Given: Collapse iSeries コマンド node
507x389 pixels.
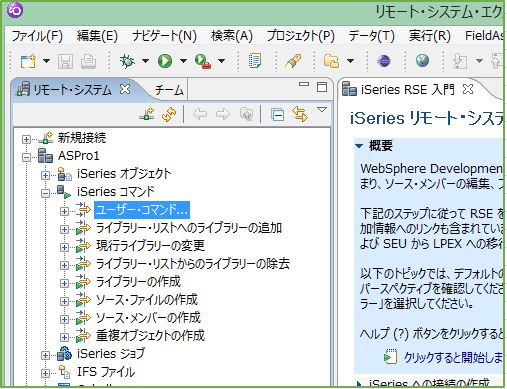Looking at the screenshot, I should click(45, 193).
